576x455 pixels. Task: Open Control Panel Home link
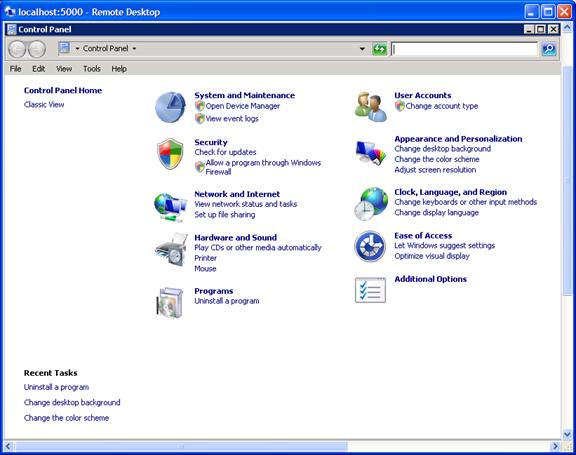click(63, 90)
